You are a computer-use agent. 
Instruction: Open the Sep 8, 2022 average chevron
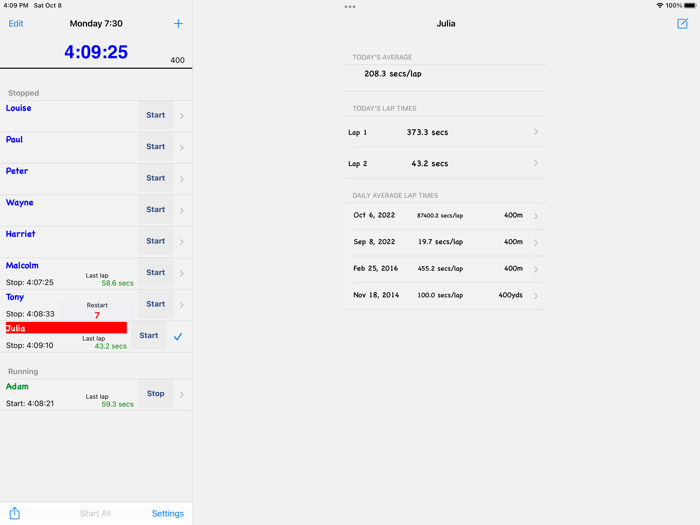[x=536, y=243]
